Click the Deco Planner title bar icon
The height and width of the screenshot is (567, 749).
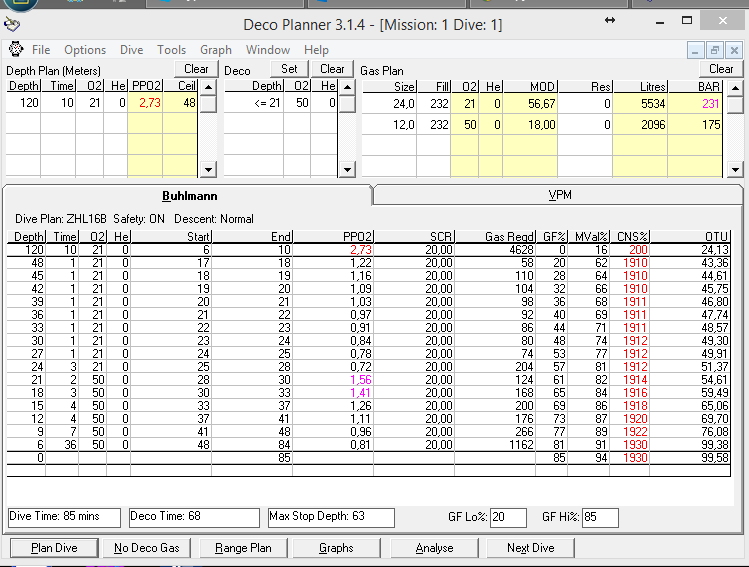click(12, 23)
